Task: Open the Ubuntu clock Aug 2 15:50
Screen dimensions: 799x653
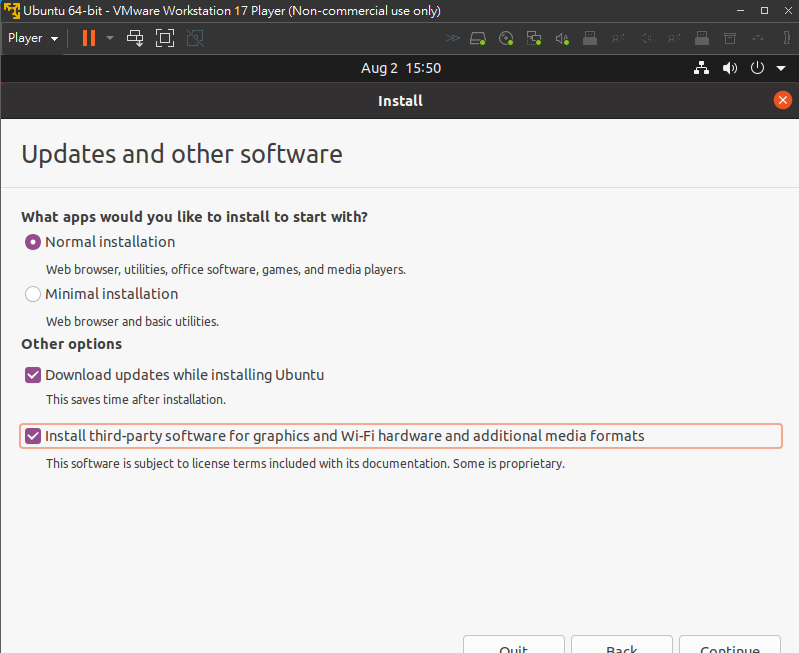Action: (x=401, y=68)
